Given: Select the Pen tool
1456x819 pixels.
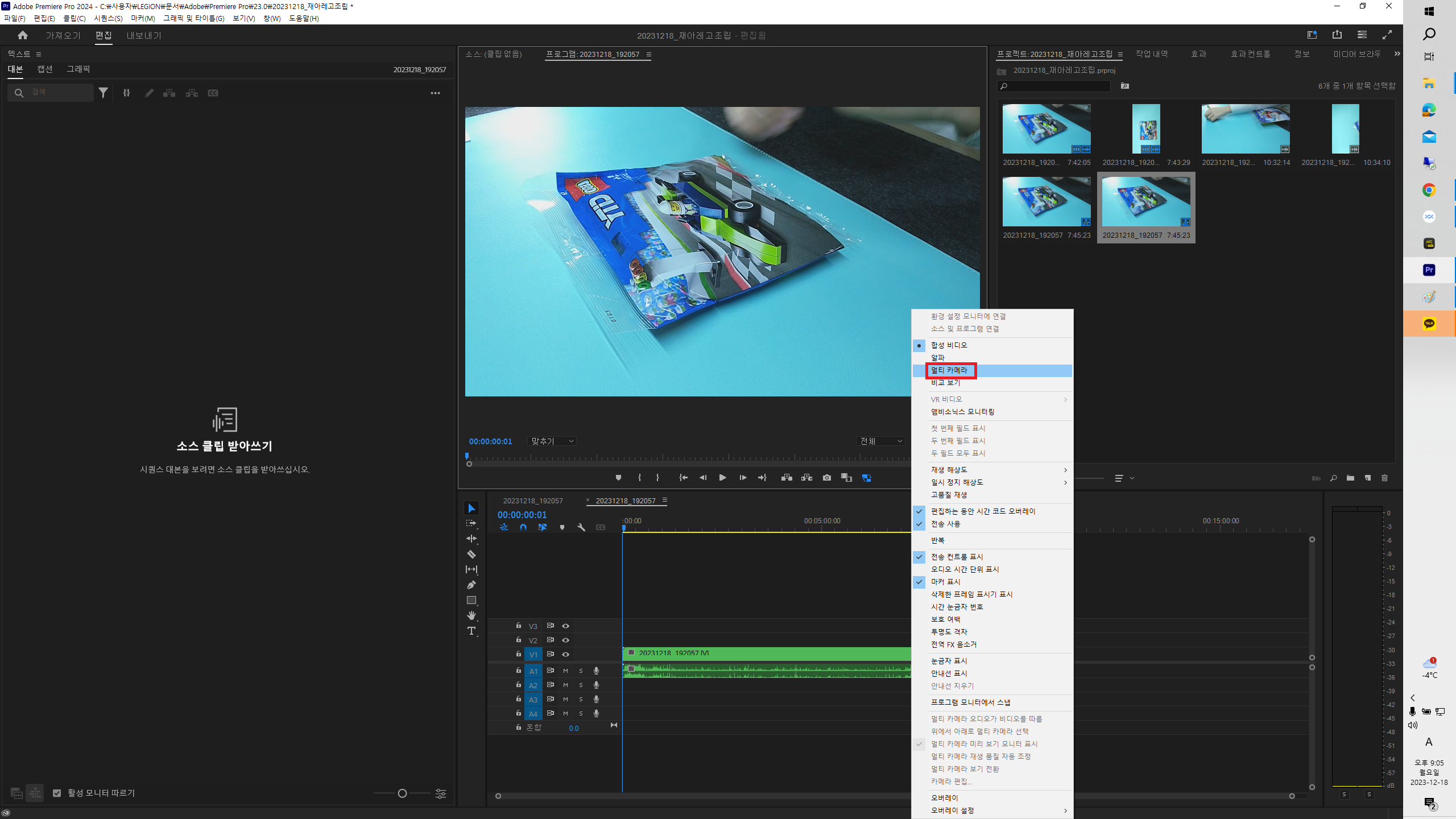Looking at the screenshot, I should point(471,585).
